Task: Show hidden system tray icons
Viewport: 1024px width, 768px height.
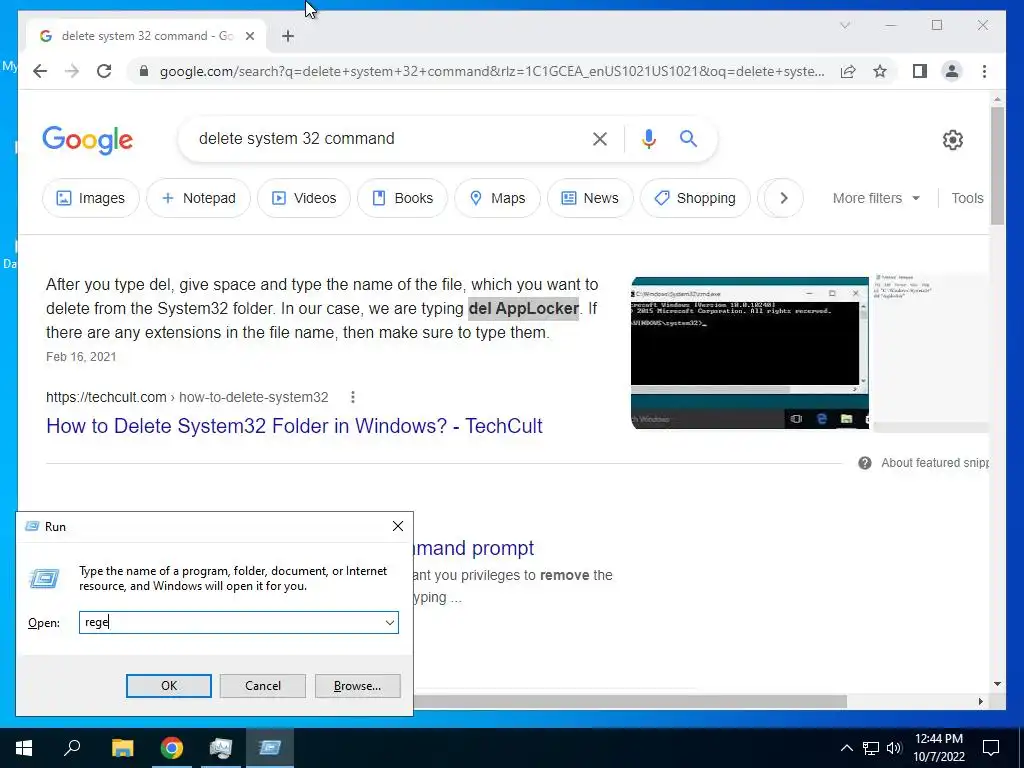Action: (x=846, y=748)
